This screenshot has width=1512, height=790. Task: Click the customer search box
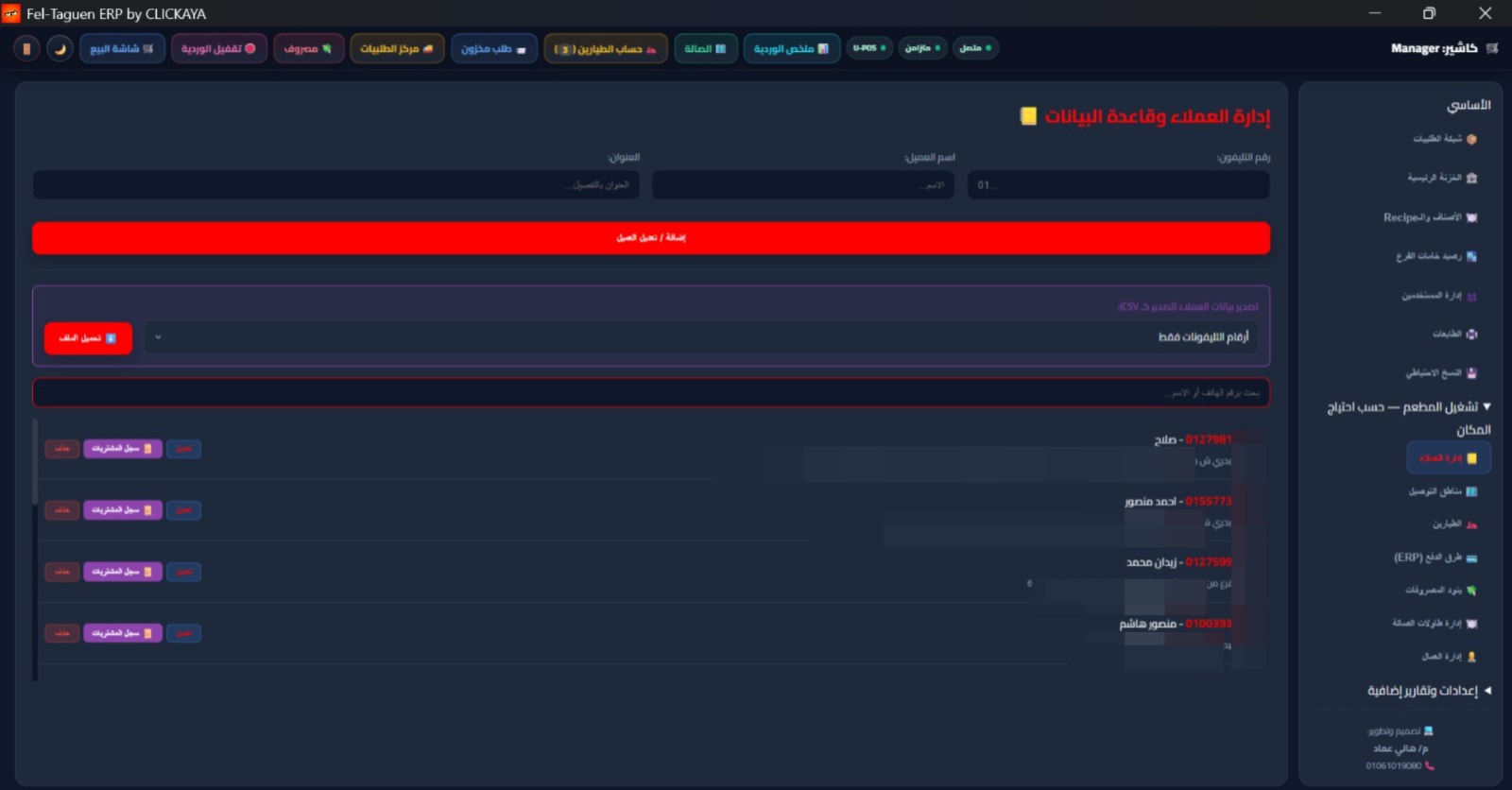tap(651, 392)
